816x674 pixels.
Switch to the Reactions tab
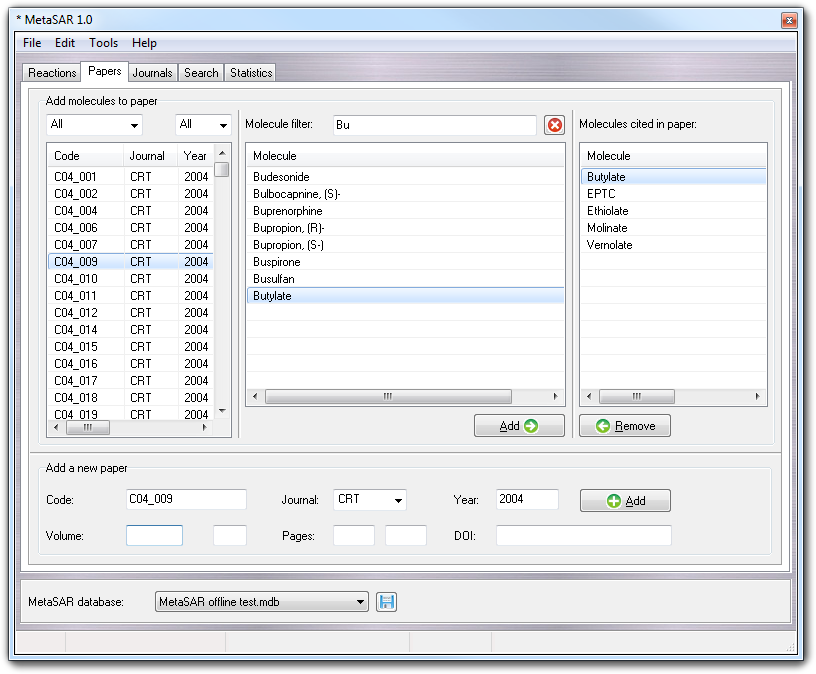pos(52,73)
